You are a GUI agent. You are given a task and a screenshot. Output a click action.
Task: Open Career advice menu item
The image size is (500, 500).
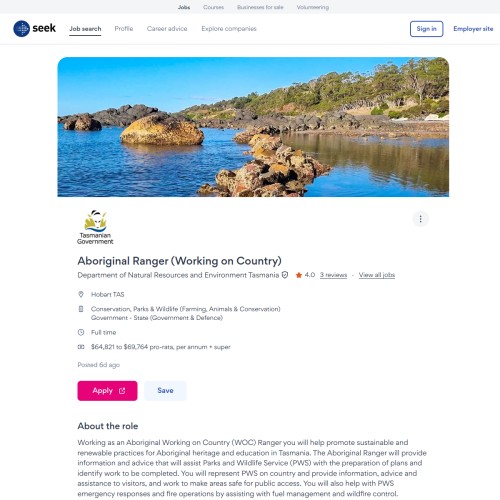pyautogui.click(x=167, y=29)
